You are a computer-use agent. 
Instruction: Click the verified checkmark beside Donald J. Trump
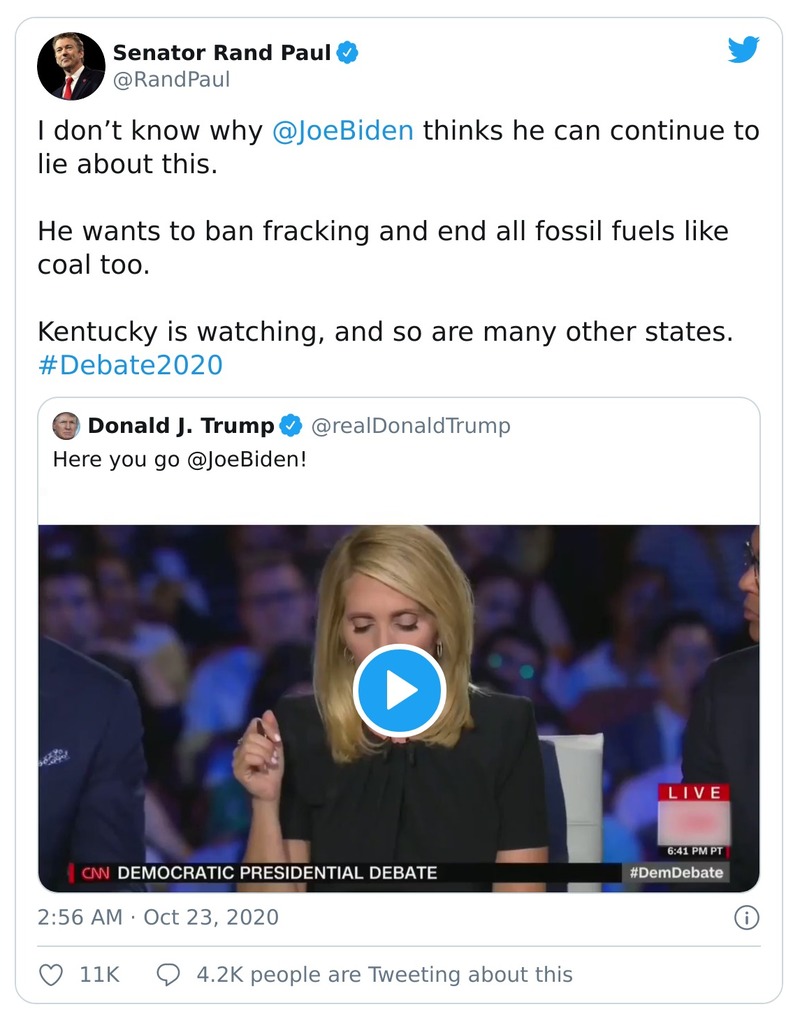pyautogui.click(x=288, y=424)
